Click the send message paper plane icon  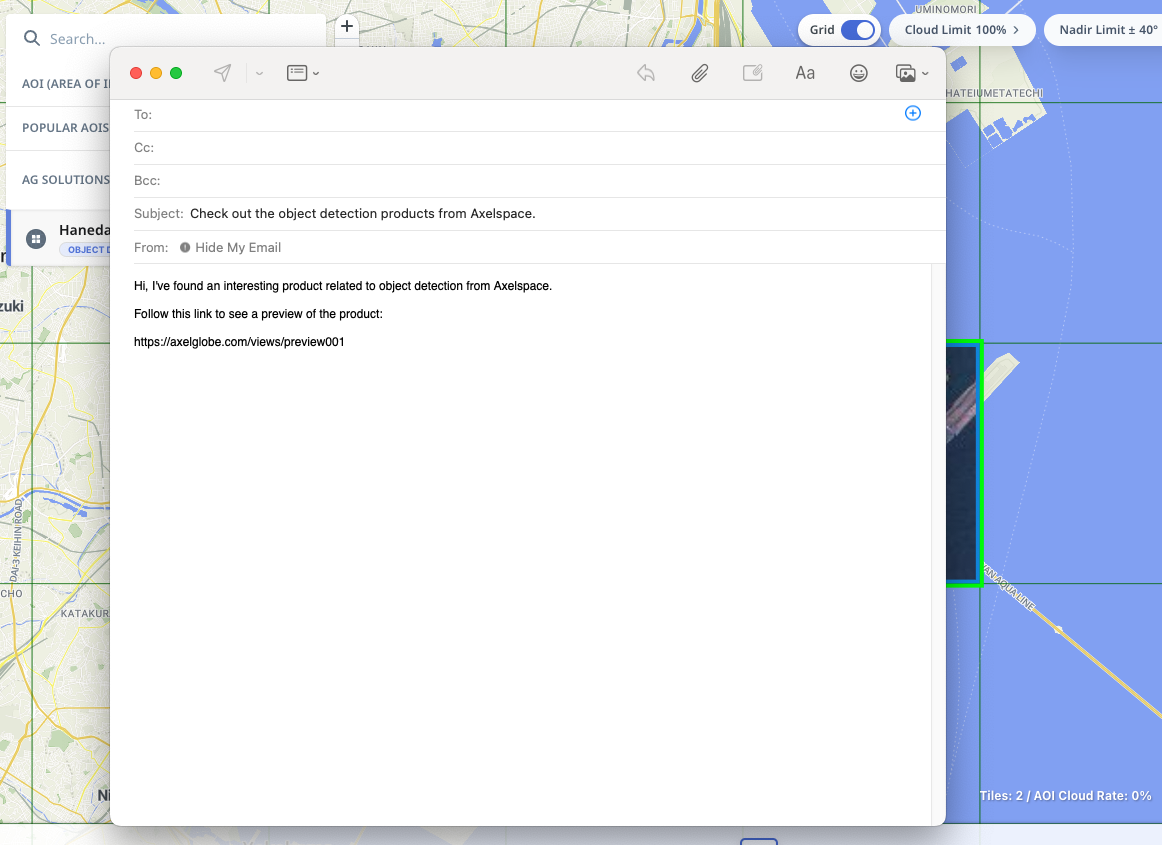(223, 73)
